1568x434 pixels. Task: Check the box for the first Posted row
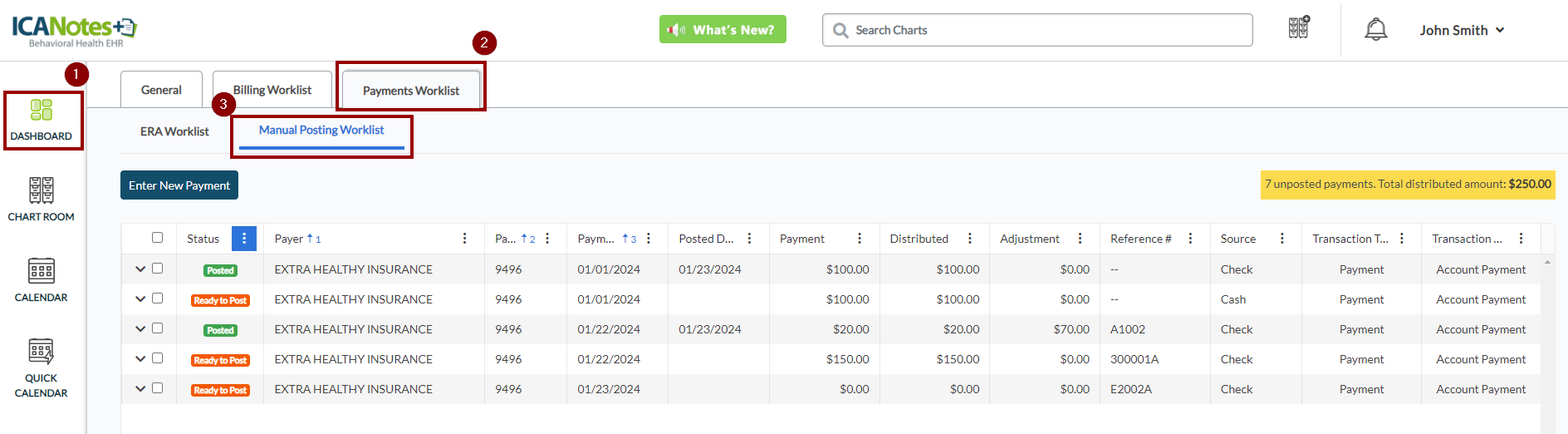coord(157,269)
